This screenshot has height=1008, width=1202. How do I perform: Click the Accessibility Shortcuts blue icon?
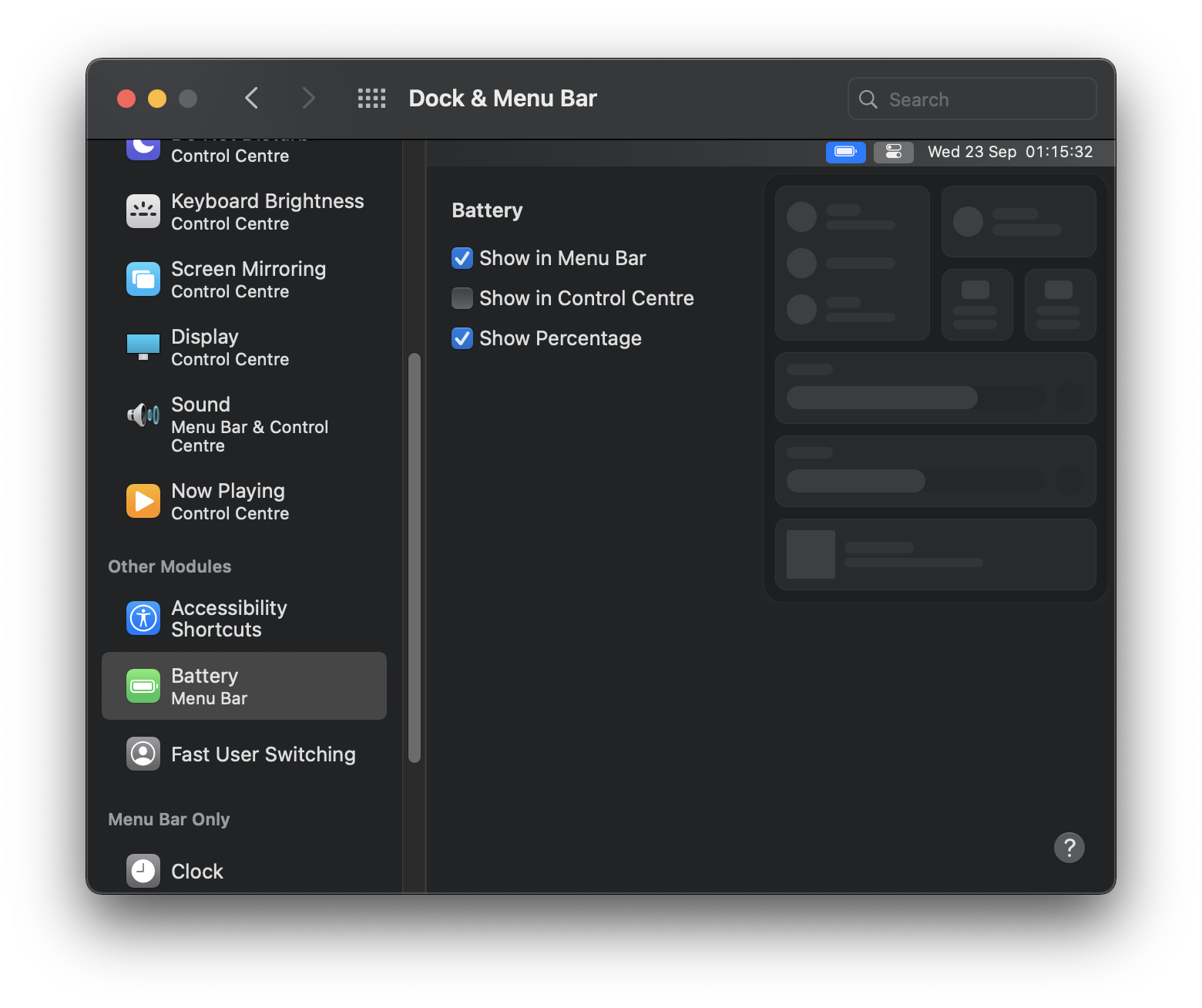click(x=143, y=618)
